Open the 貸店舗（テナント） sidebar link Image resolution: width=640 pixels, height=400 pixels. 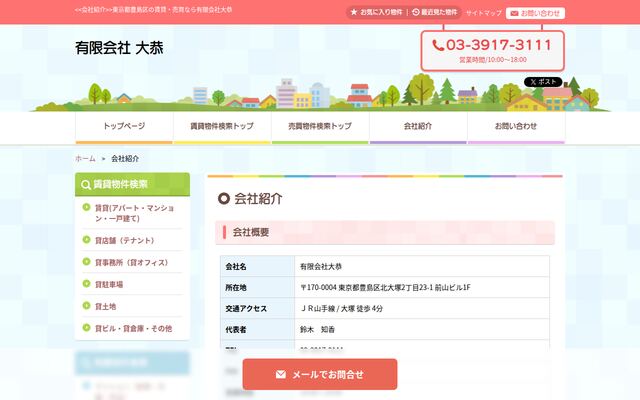point(124,240)
